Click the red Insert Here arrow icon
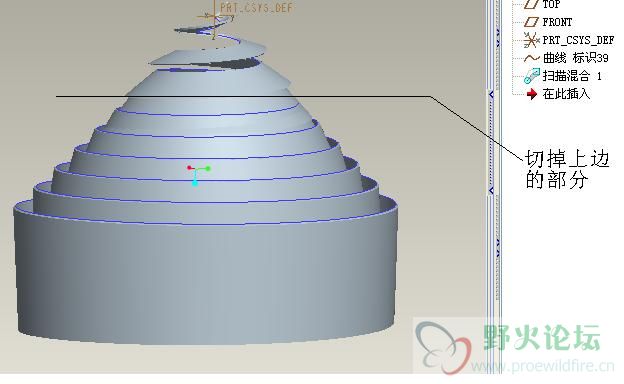Screen dimensions: 624x384 [x=532, y=94]
